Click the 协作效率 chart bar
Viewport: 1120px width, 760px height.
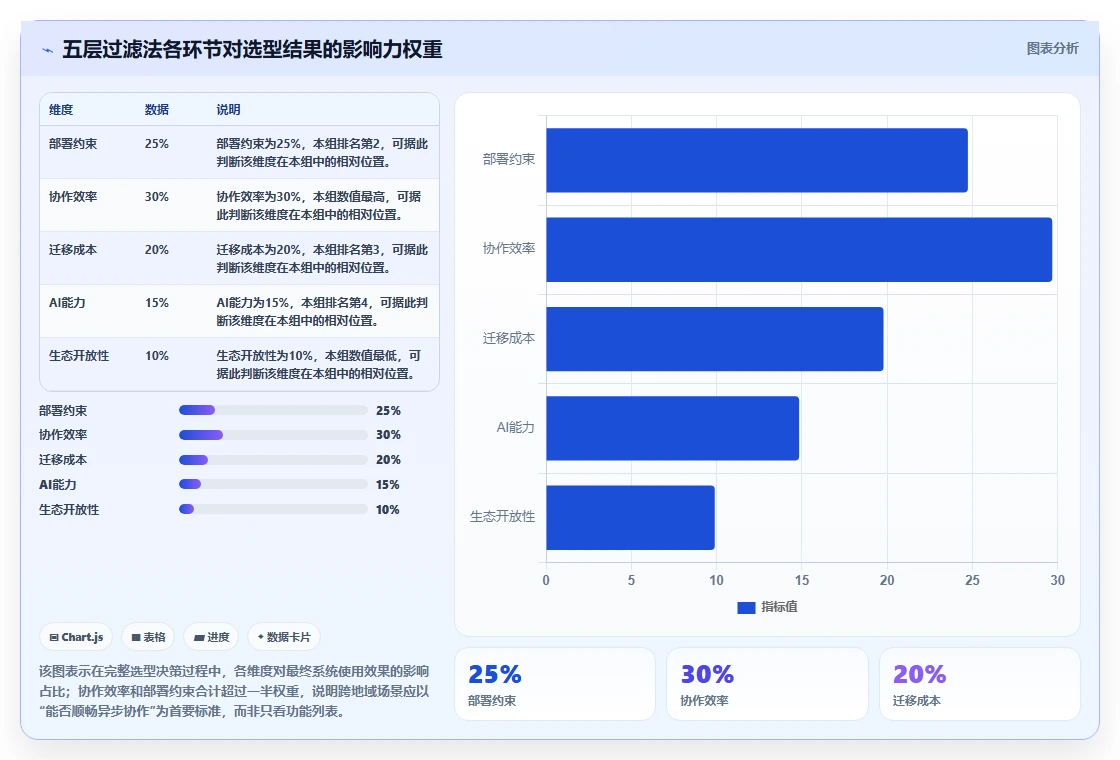tap(799, 249)
